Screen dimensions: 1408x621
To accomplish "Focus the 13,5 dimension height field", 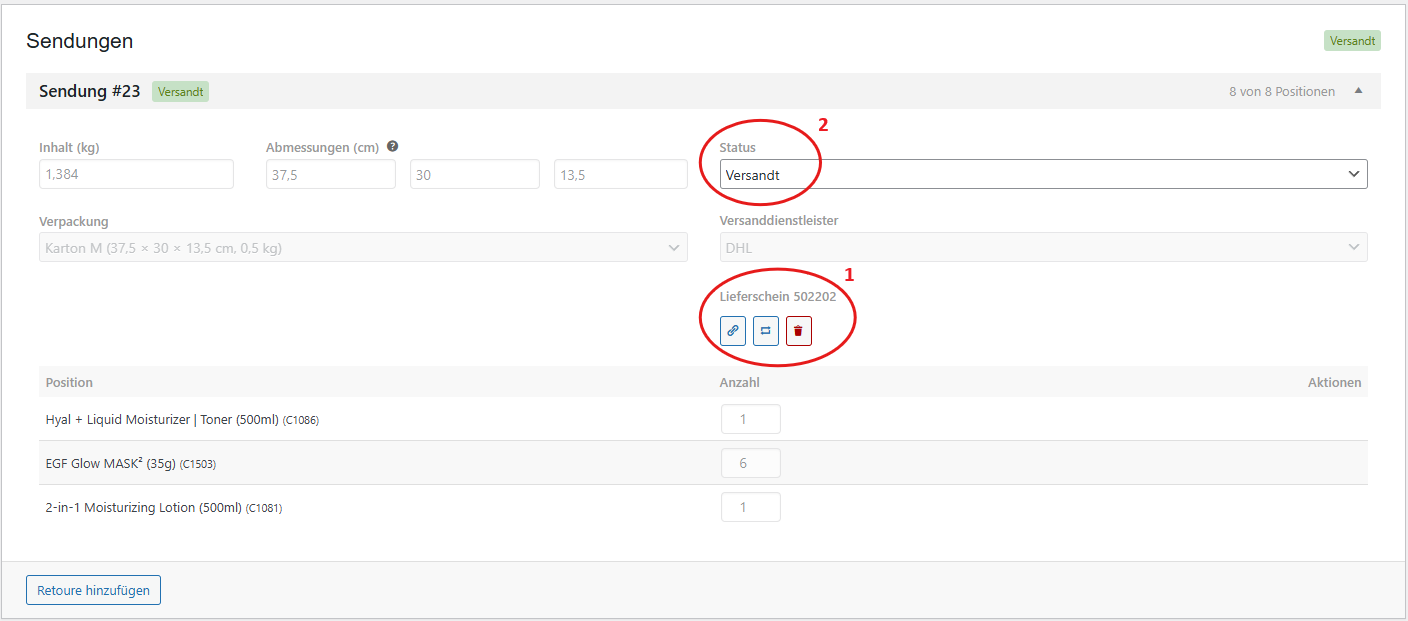I will pyautogui.click(x=620, y=174).
